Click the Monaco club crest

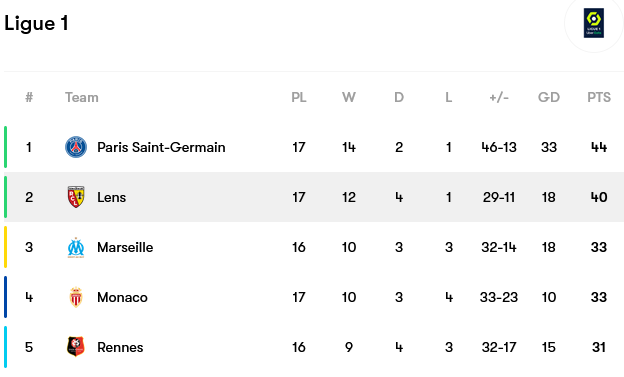(76, 297)
